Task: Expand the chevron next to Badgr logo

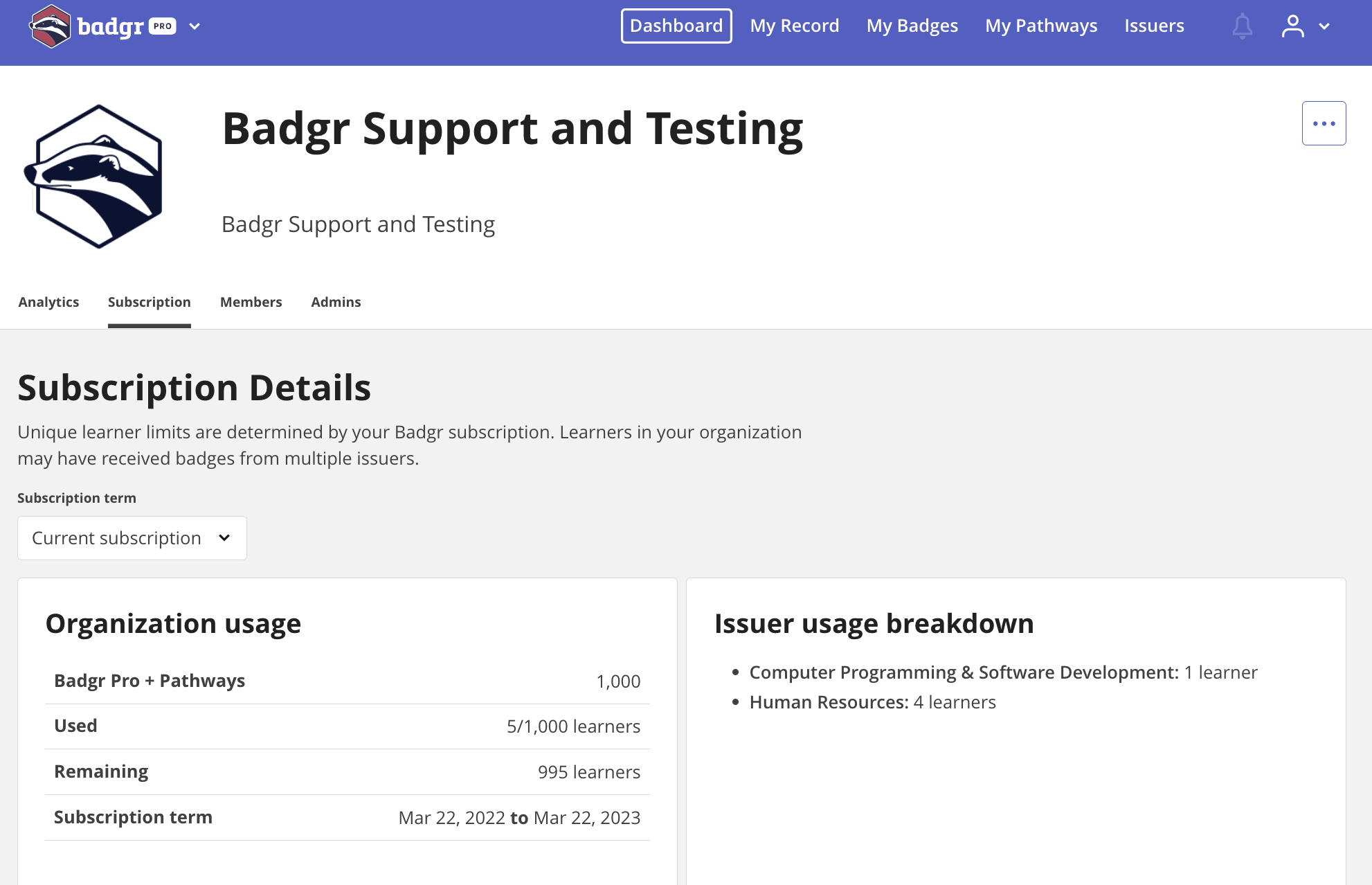Action: (x=195, y=26)
